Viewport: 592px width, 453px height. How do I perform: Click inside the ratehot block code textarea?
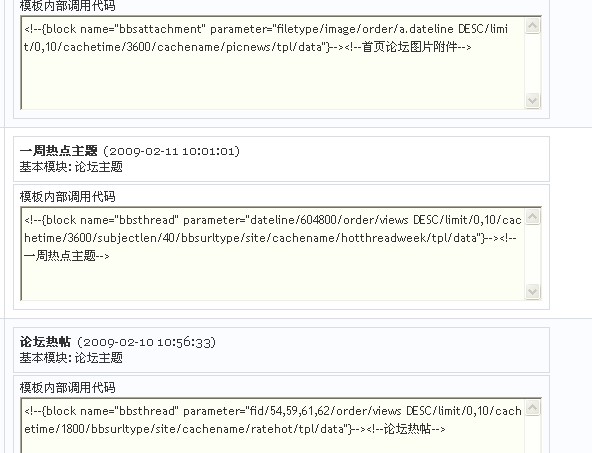(273, 425)
